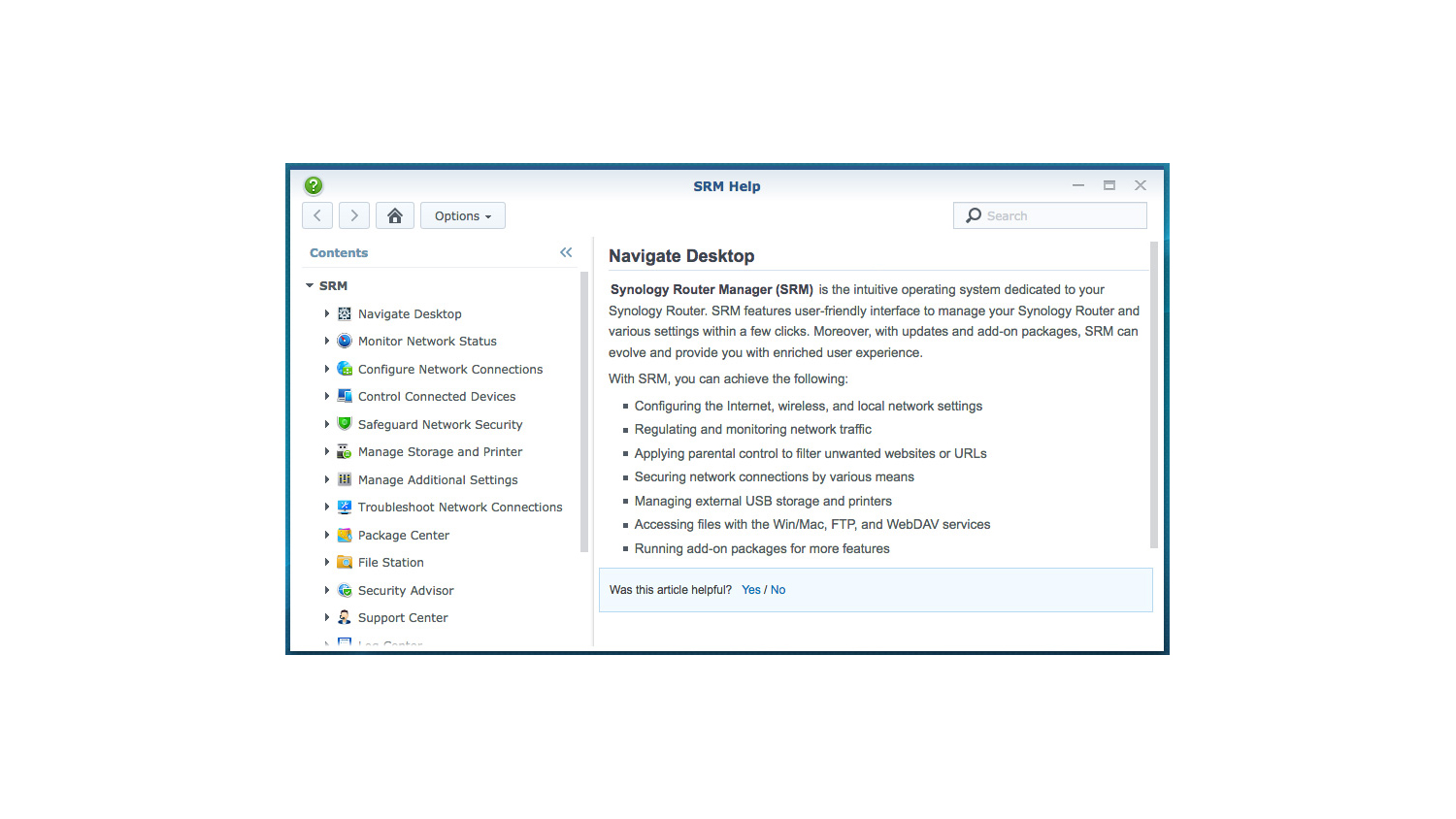The width and height of the screenshot is (1456, 819).
Task: Open the Troubleshoot Network Connections topic
Action: point(460,507)
